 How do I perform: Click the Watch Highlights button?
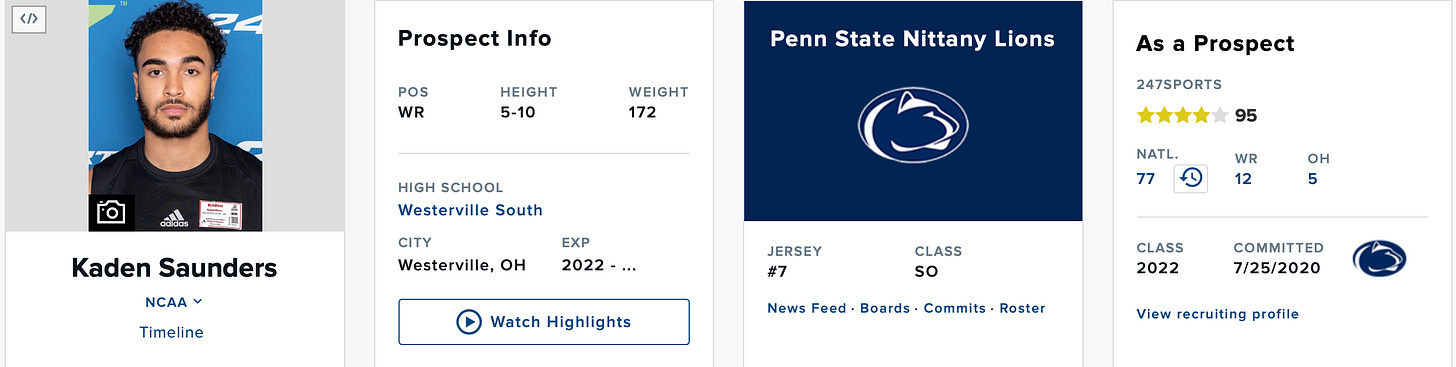[x=544, y=322]
